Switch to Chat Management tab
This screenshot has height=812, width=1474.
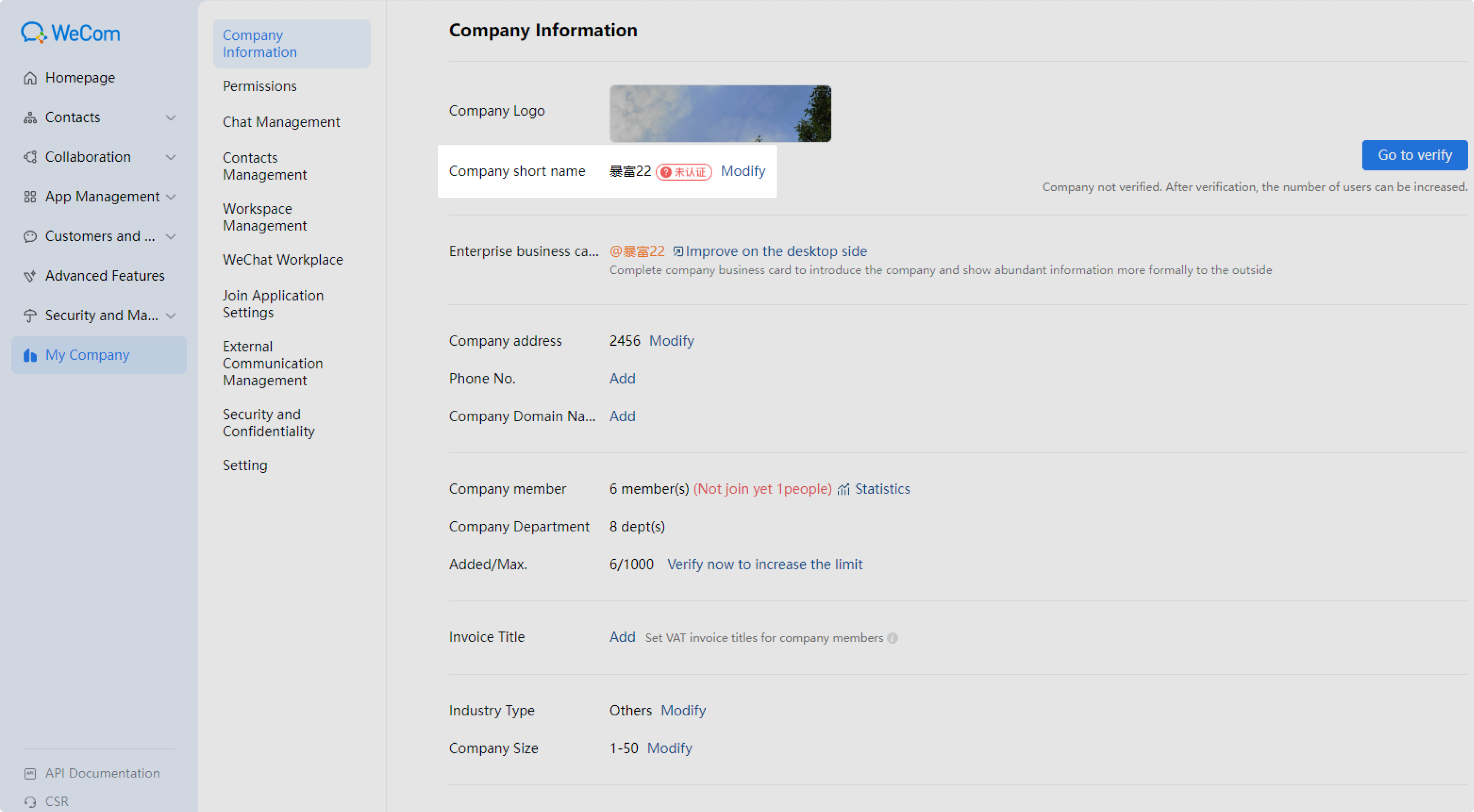tap(281, 122)
